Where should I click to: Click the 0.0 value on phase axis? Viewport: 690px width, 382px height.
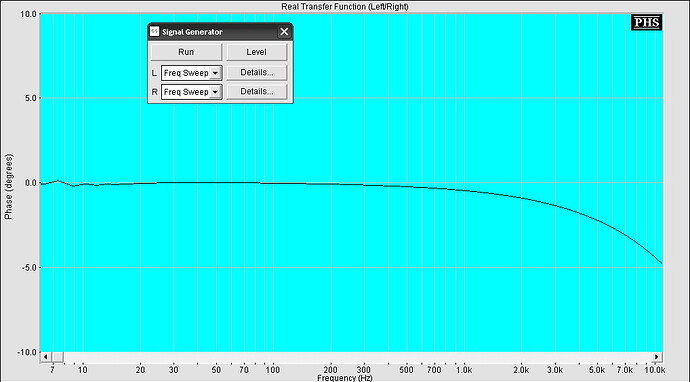coord(30,183)
